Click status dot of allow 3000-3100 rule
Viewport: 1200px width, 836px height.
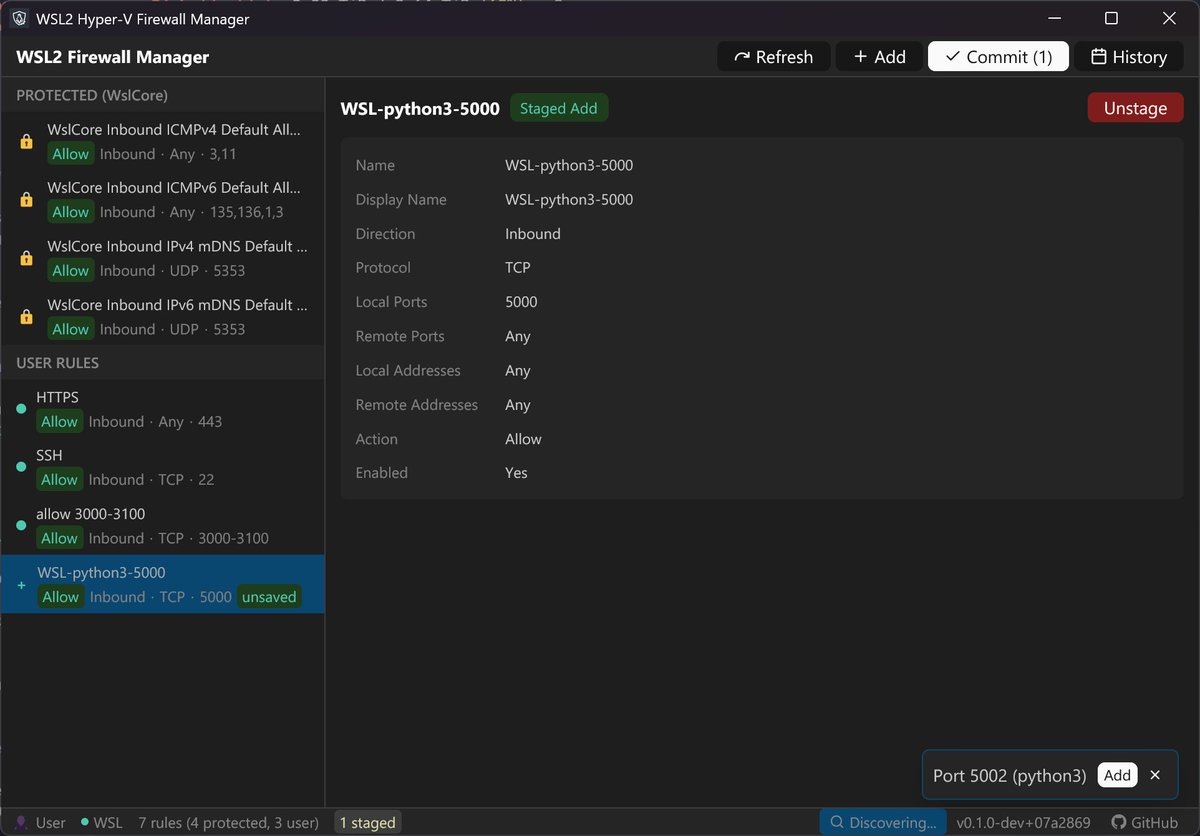21,525
